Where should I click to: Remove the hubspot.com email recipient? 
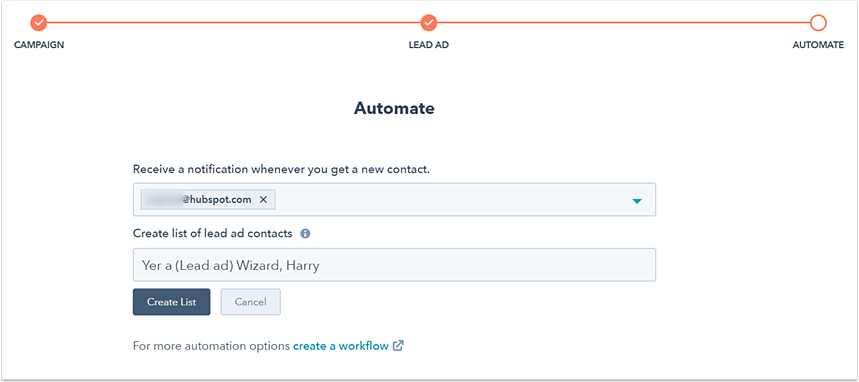tap(264, 200)
